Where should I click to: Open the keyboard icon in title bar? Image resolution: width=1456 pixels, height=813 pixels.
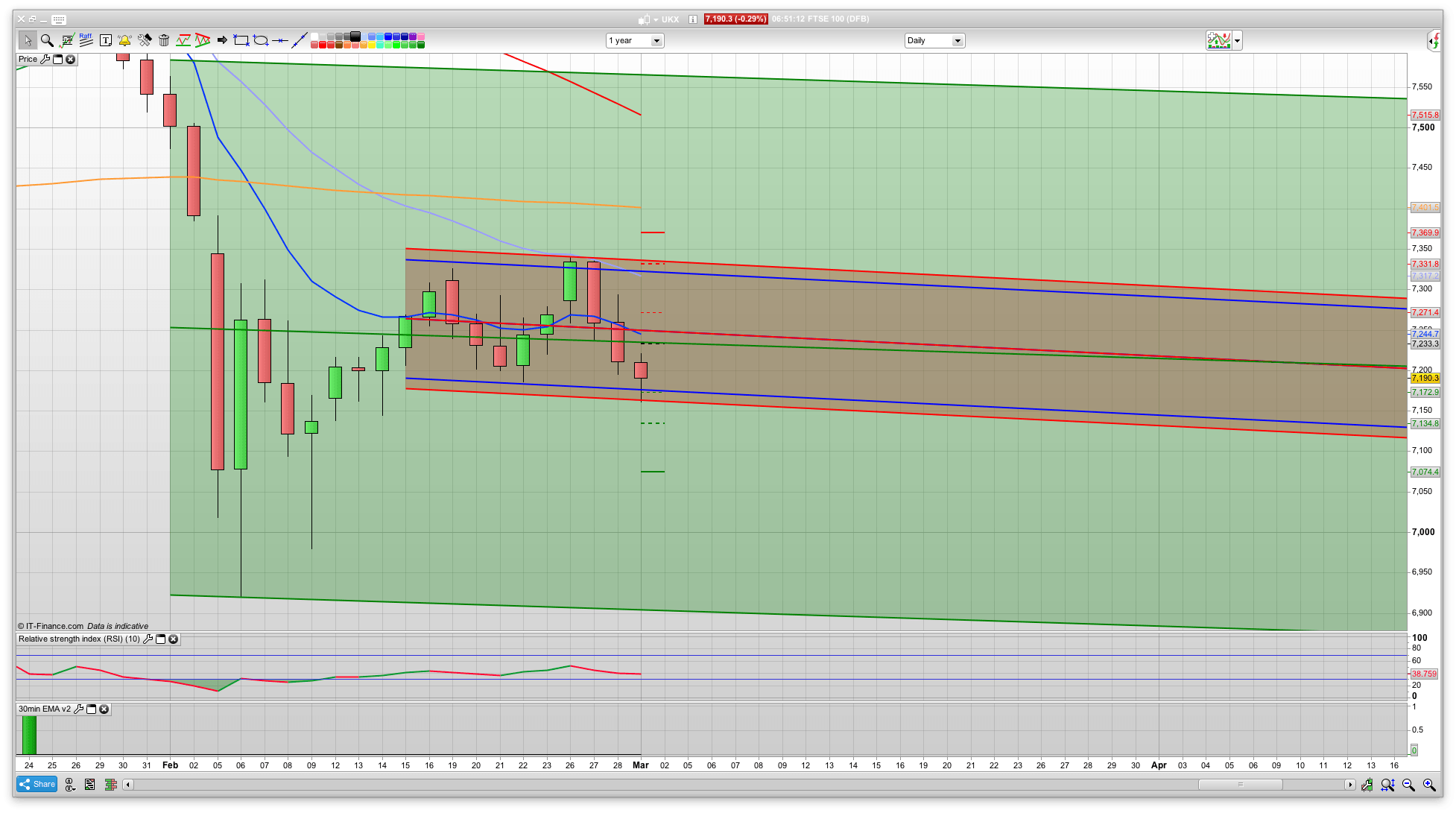coord(59,19)
